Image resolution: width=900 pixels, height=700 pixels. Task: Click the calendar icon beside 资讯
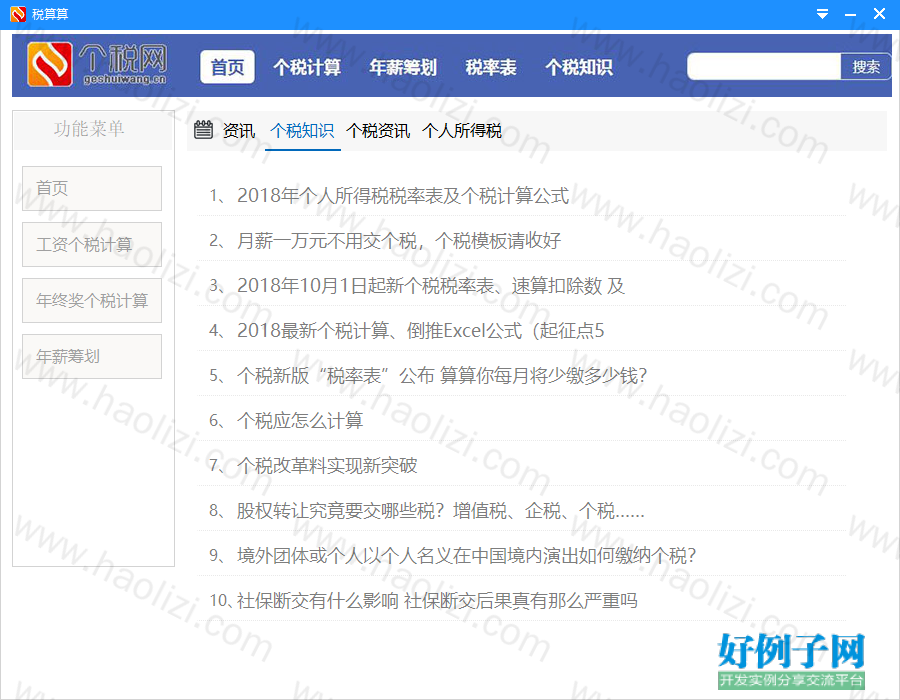(203, 130)
